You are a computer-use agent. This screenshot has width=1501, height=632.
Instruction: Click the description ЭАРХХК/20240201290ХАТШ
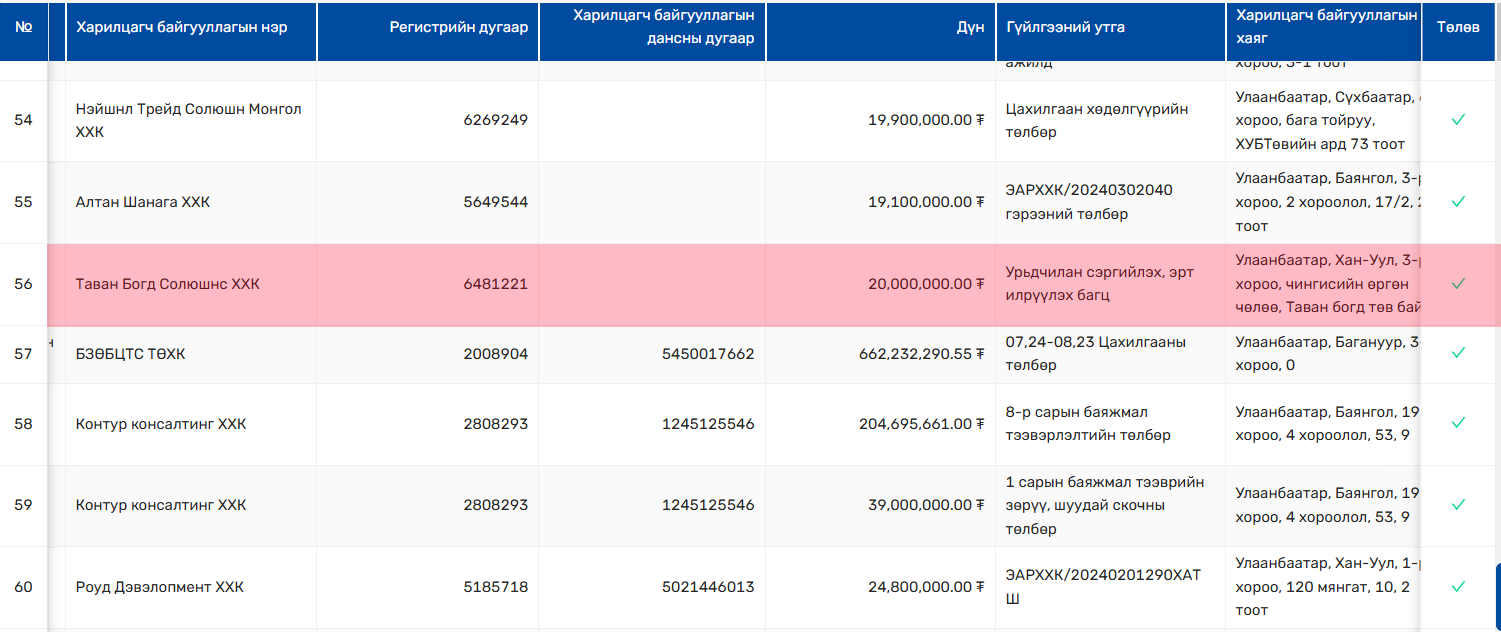click(x=1103, y=587)
